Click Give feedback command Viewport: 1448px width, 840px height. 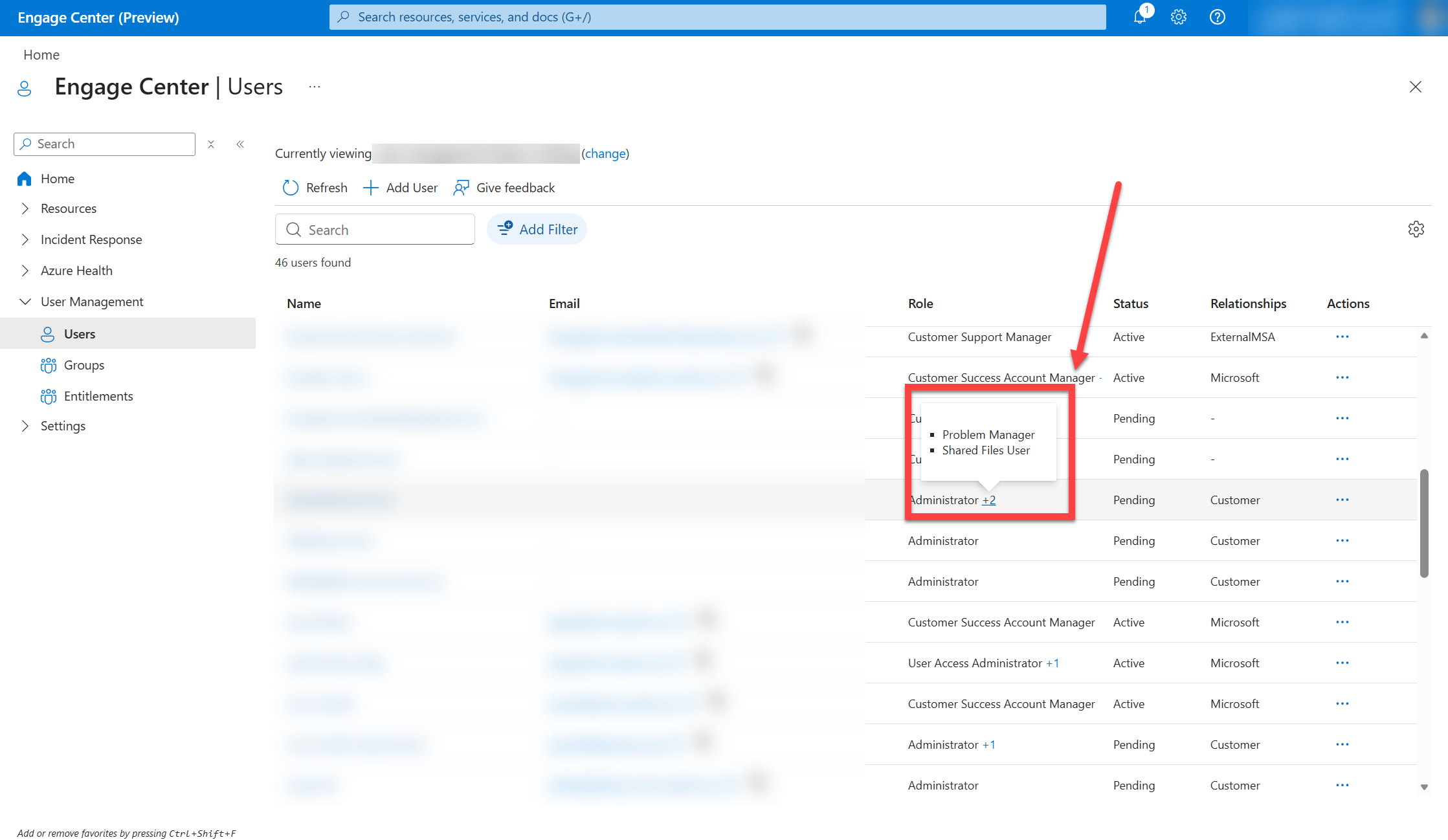(504, 188)
